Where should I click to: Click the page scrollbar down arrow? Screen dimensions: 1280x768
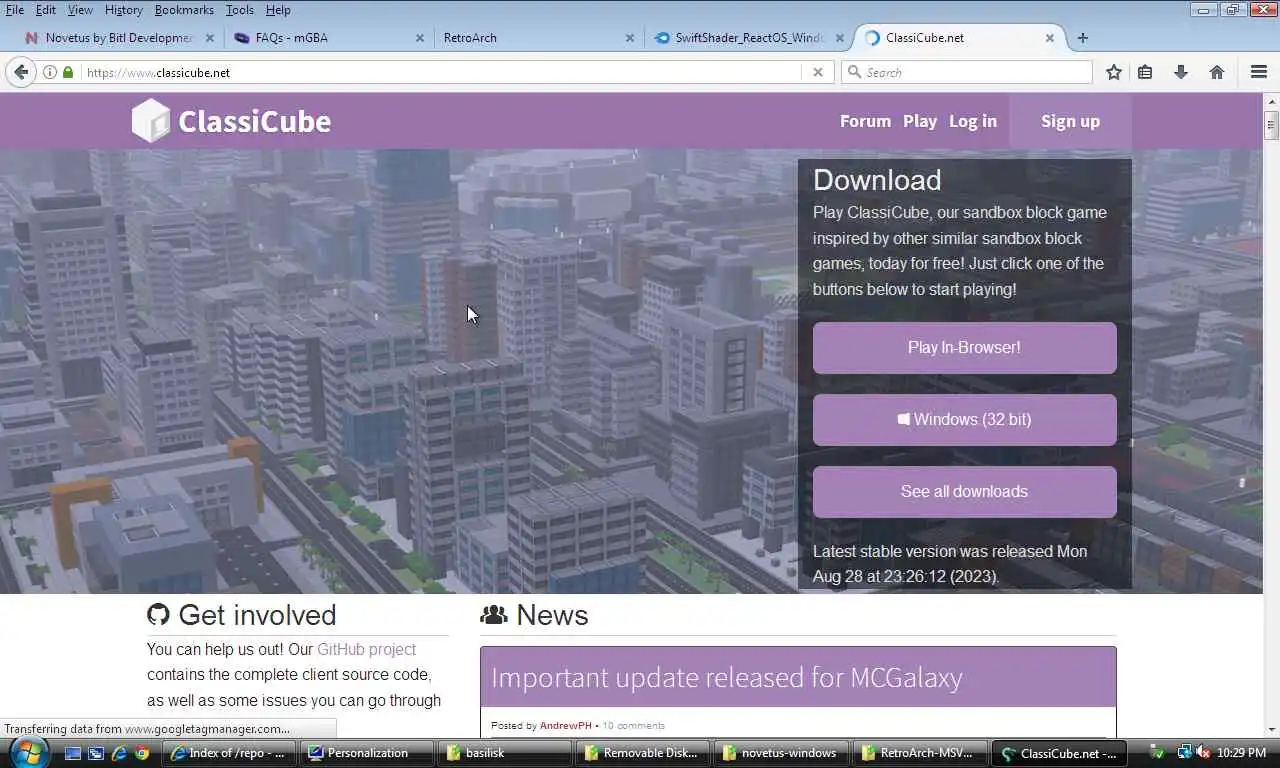tap(1271, 729)
